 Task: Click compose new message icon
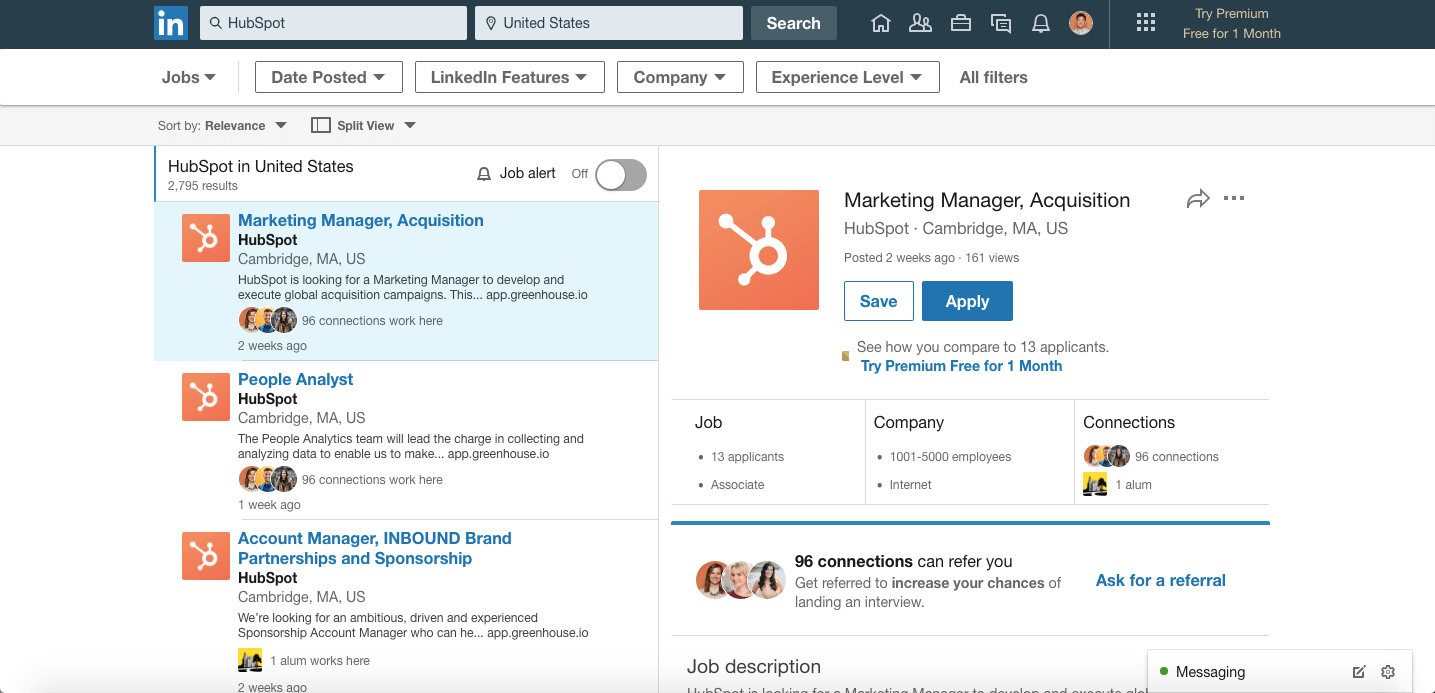point(1359,672)
